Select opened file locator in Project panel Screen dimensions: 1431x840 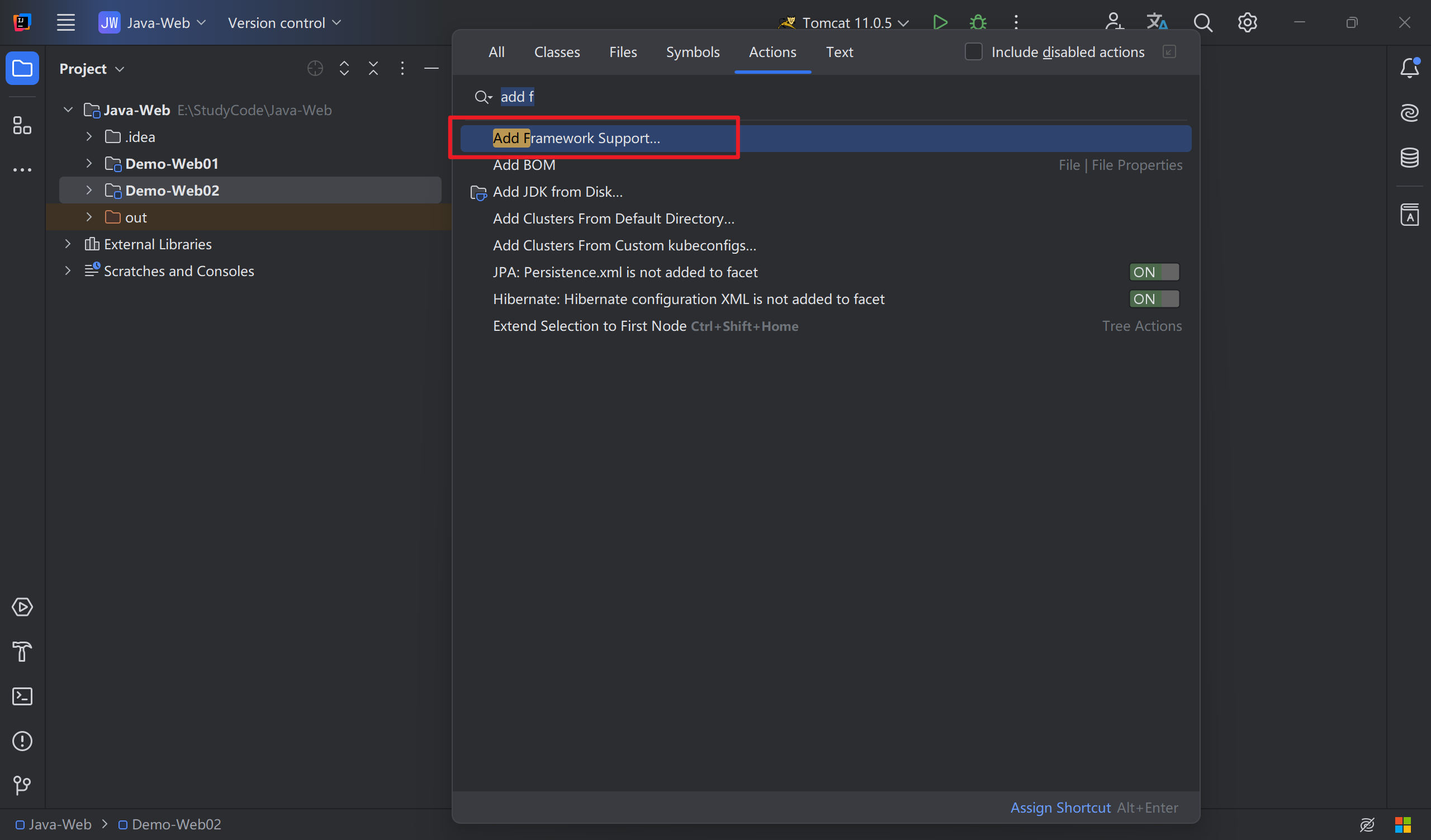(315, 69)
